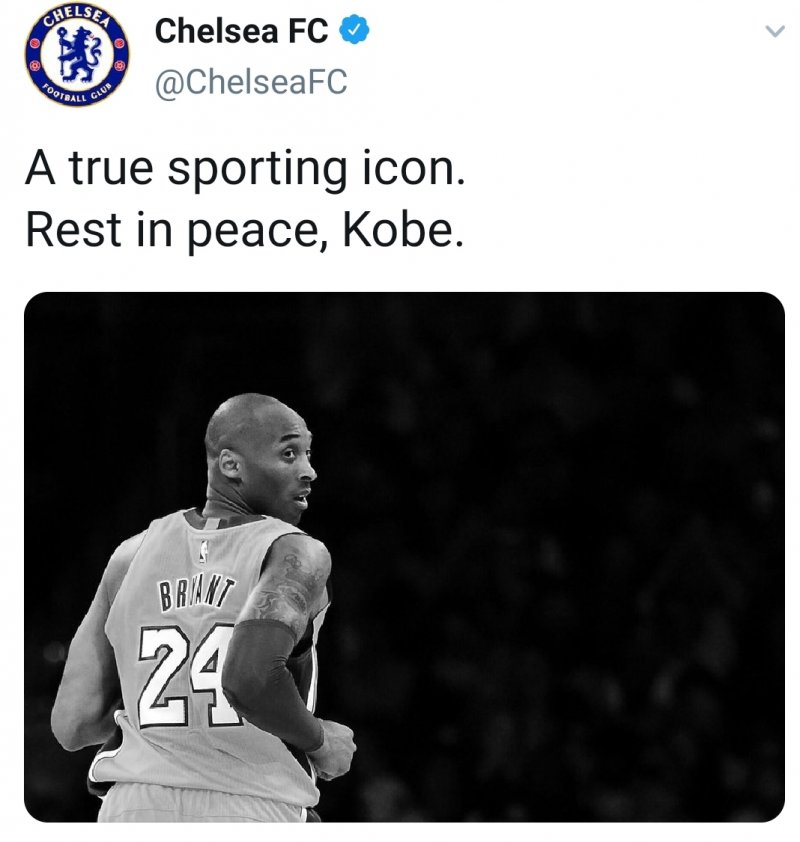Viewport: 800px width, 842px height.
Task: Select the 'A true sporting icon.' text line
Action: pos(244,168)
